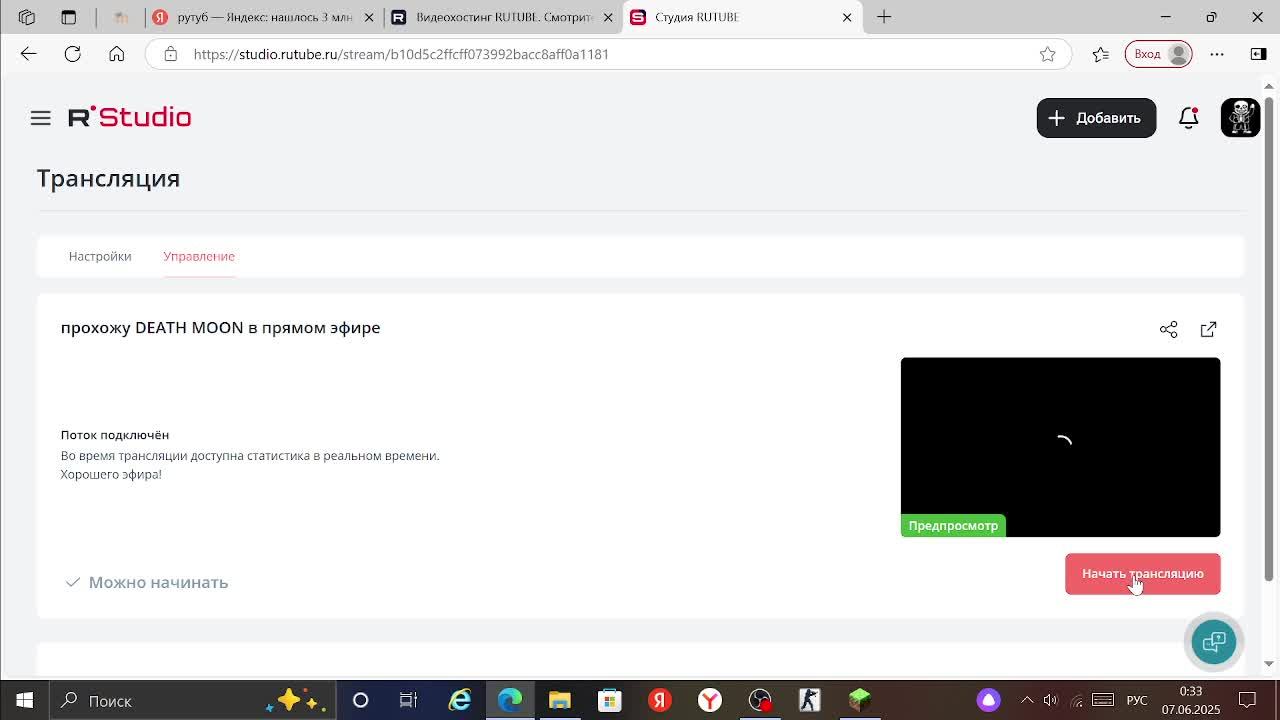Click the Поток подключён heading

coord(115,435)
